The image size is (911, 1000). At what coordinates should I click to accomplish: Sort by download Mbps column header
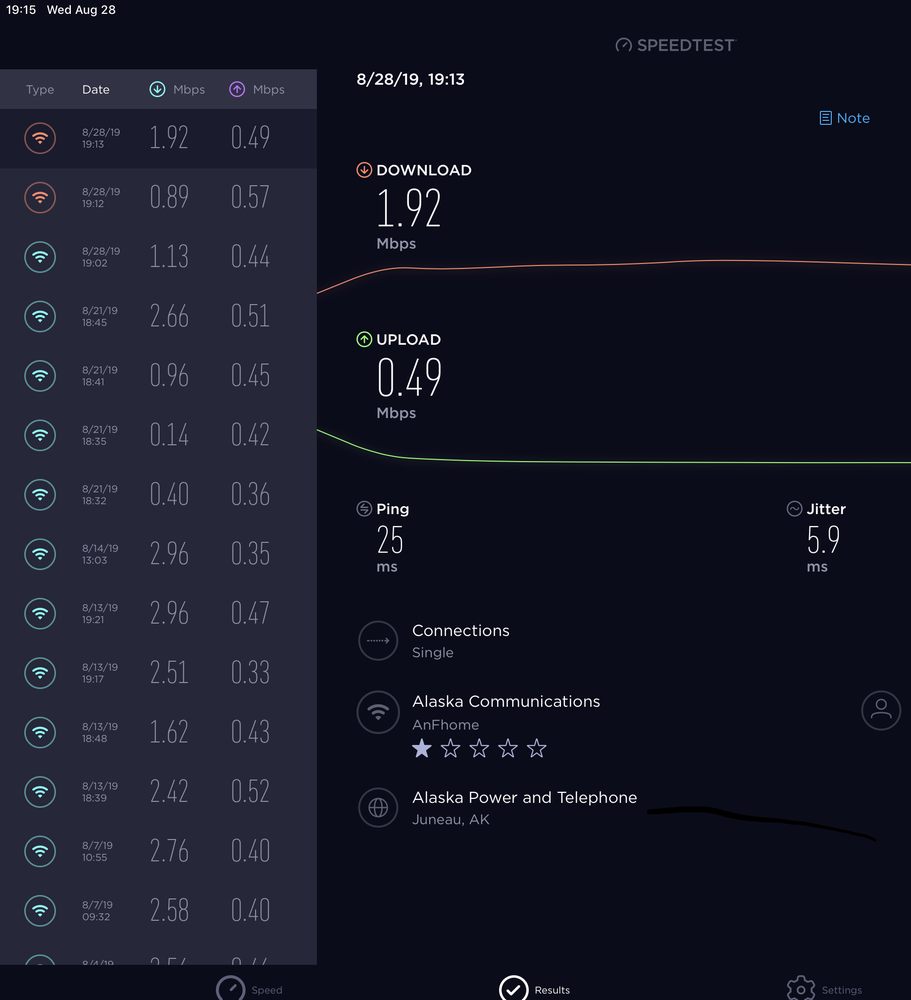point(177,89)
